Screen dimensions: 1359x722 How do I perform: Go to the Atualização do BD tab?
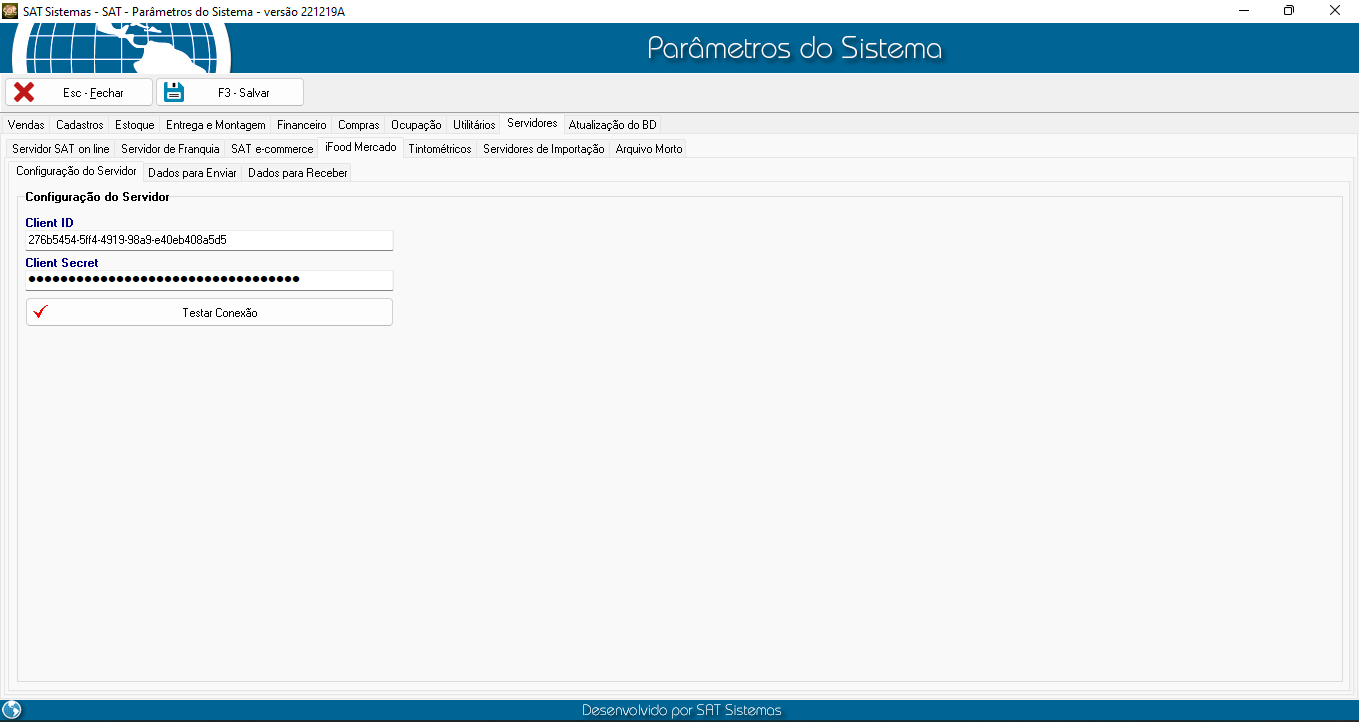pos(612,125)
